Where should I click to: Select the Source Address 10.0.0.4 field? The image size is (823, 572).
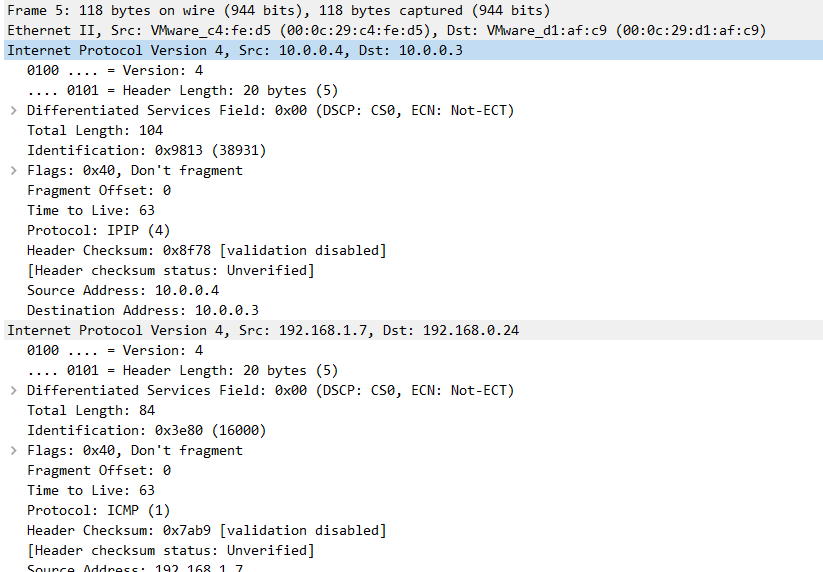click(123, 290)
